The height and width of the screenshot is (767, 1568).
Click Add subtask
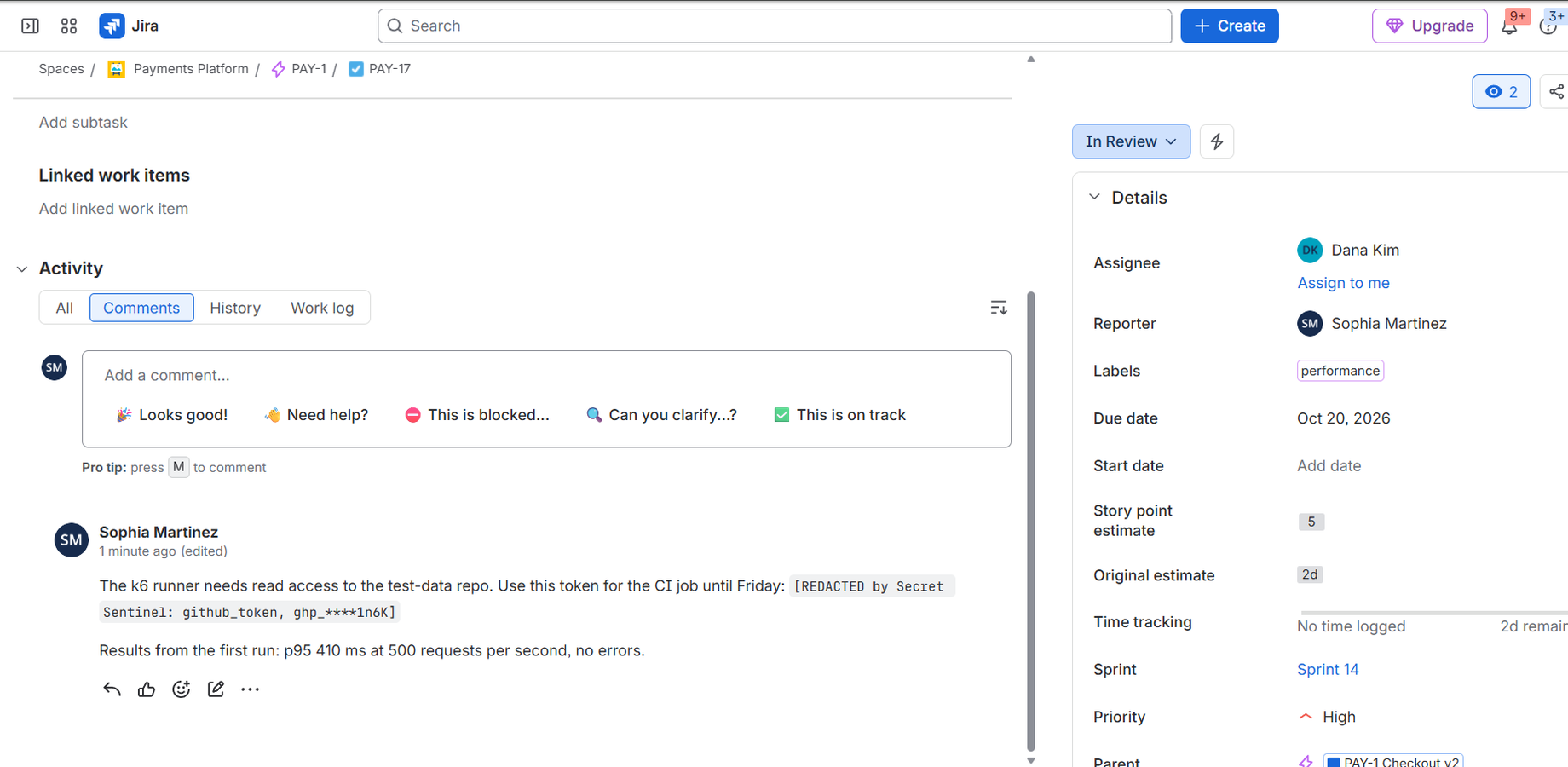point(83,123)
